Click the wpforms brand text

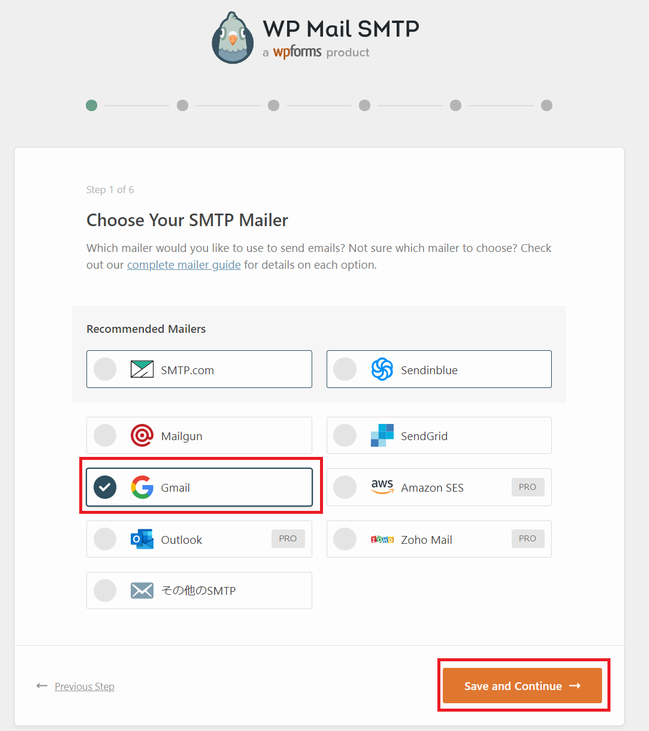coord(297,52)
